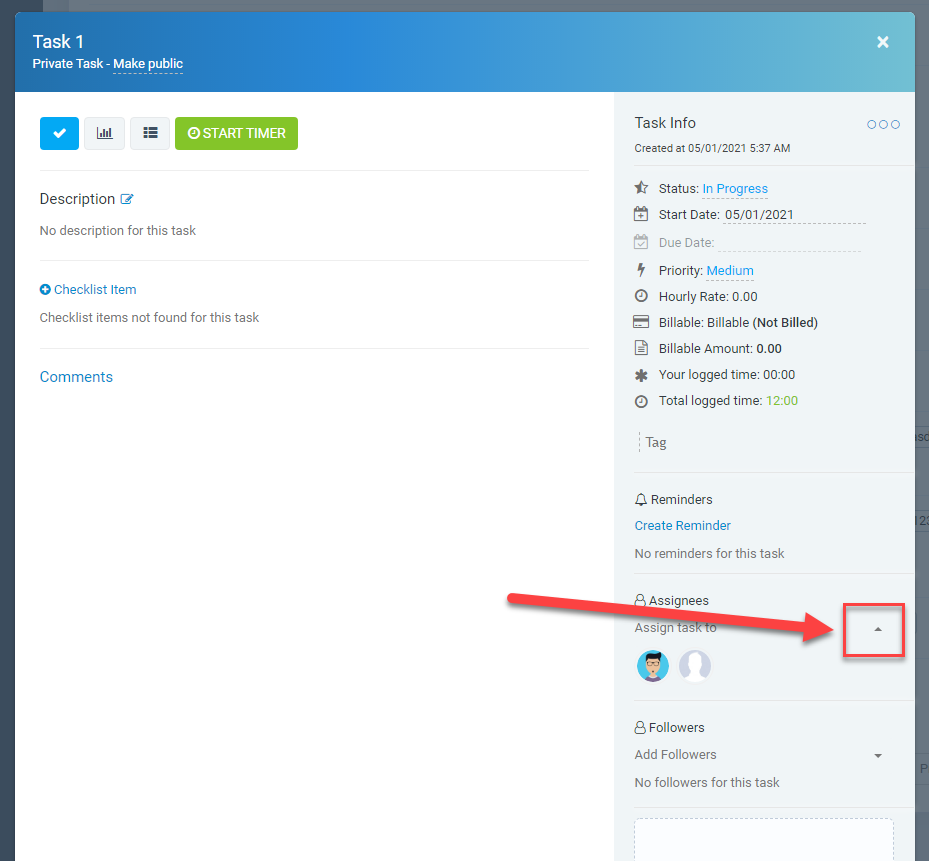Click the attachment drop zone box
Image resolution: width=929 pixels, height=861 pixels.
(764, 840)
